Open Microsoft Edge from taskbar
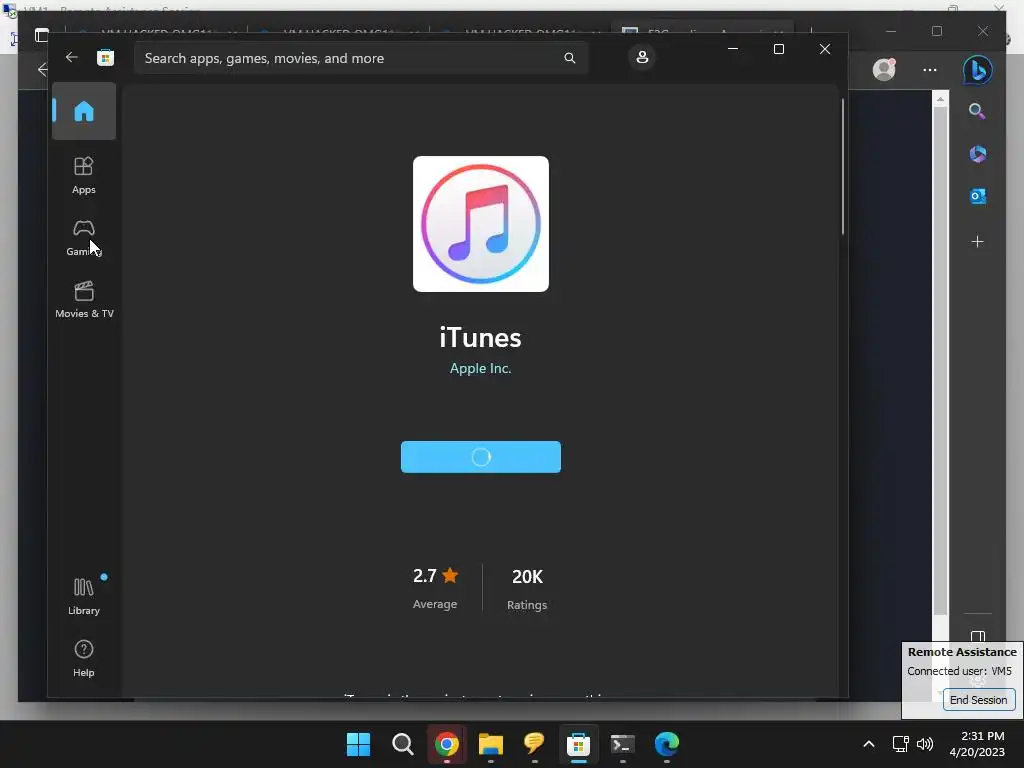This screenshot has height=768, width=1024. (x=667, y=744)
